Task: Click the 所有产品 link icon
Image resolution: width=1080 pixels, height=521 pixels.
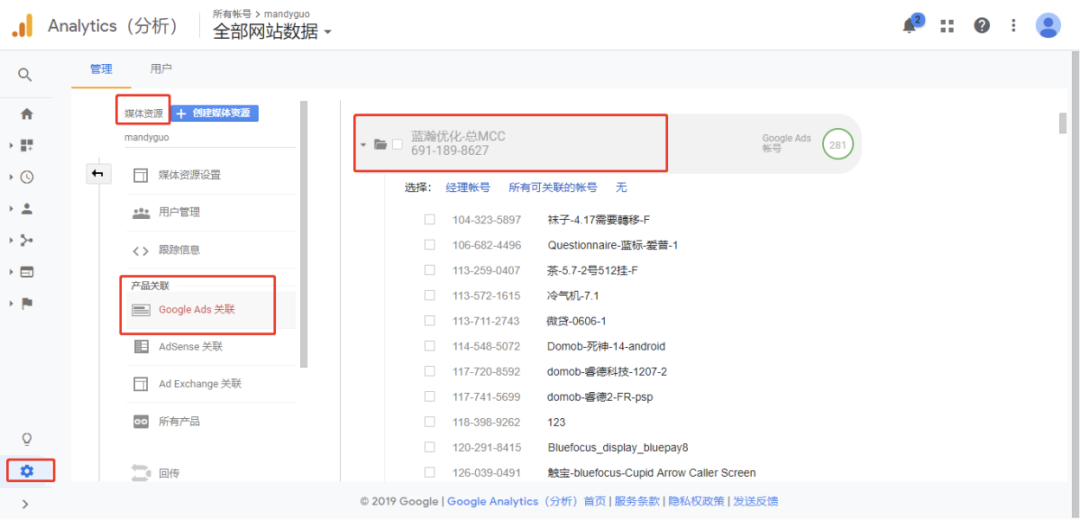Action: click(x=141, y=421)
